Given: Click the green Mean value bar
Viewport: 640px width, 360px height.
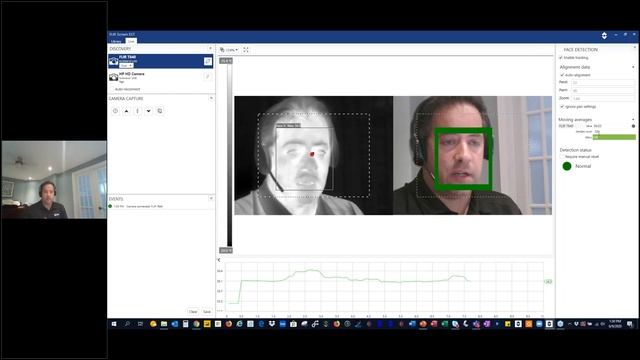Looking at the screenshot, I should [x=614, y=137].
